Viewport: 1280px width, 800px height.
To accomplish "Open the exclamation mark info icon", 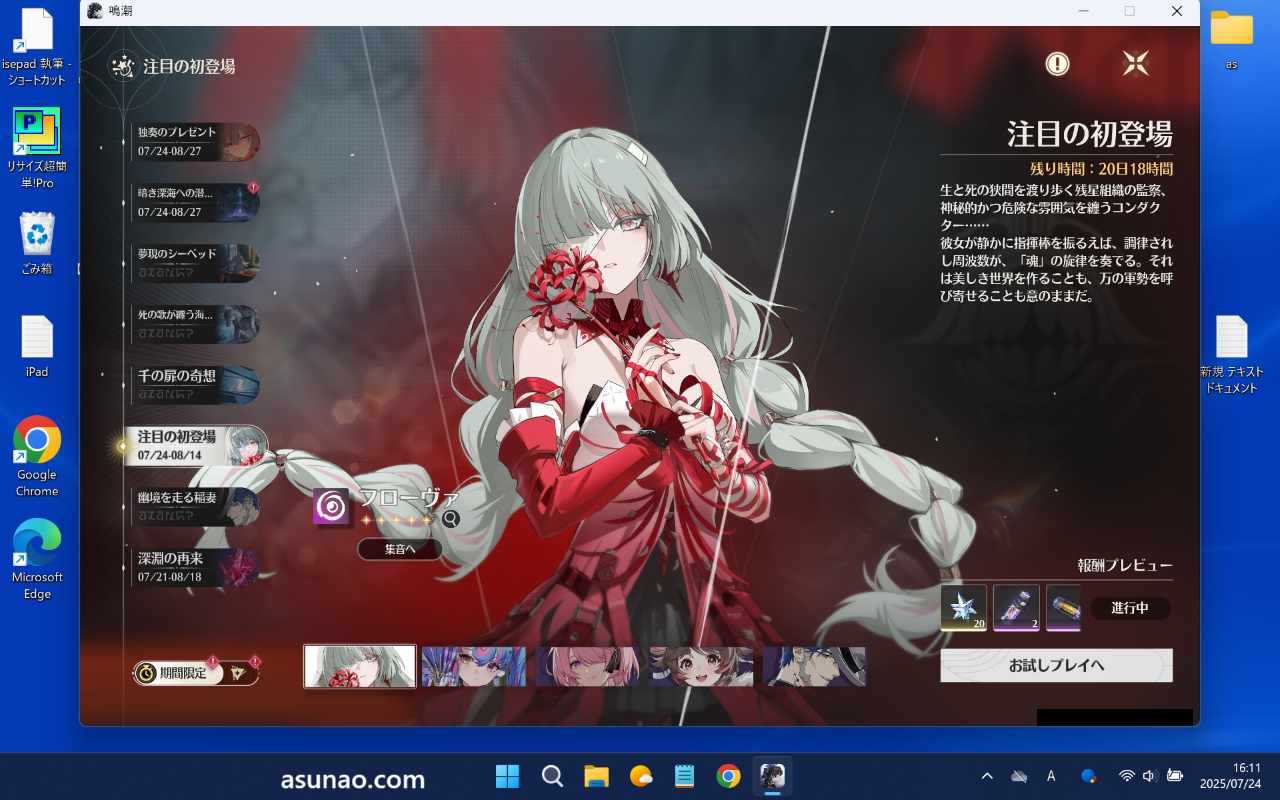I will tap(1057, 64).
